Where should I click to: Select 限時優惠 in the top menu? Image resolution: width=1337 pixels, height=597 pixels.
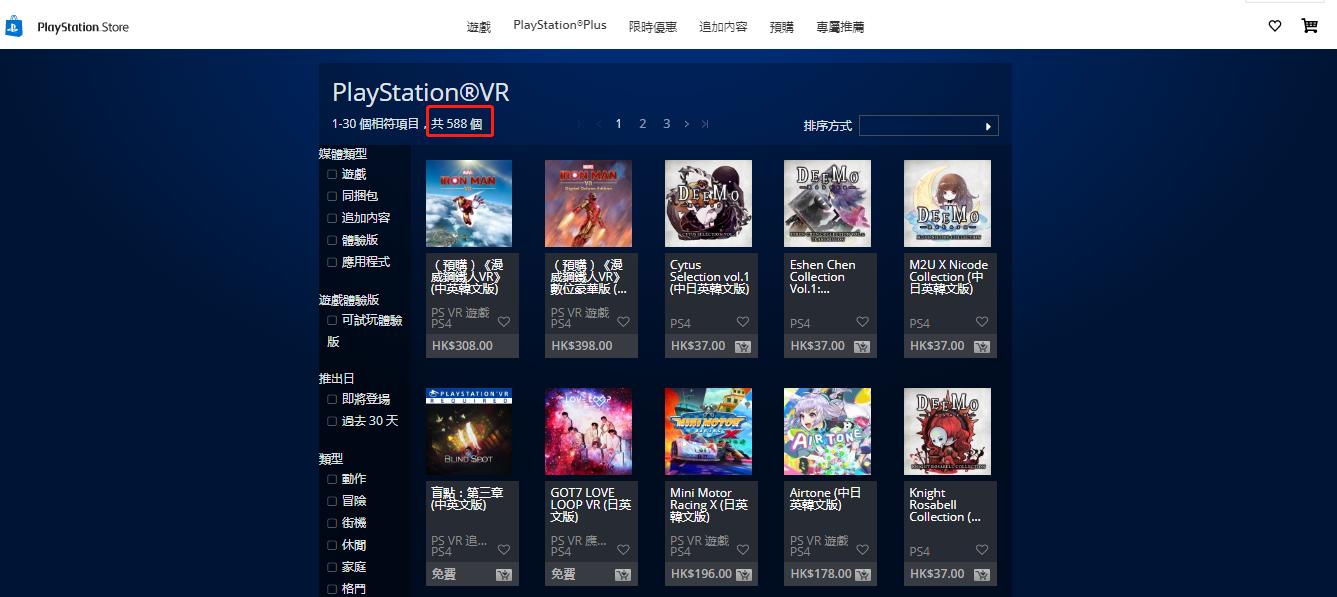(x=652, y=26)
